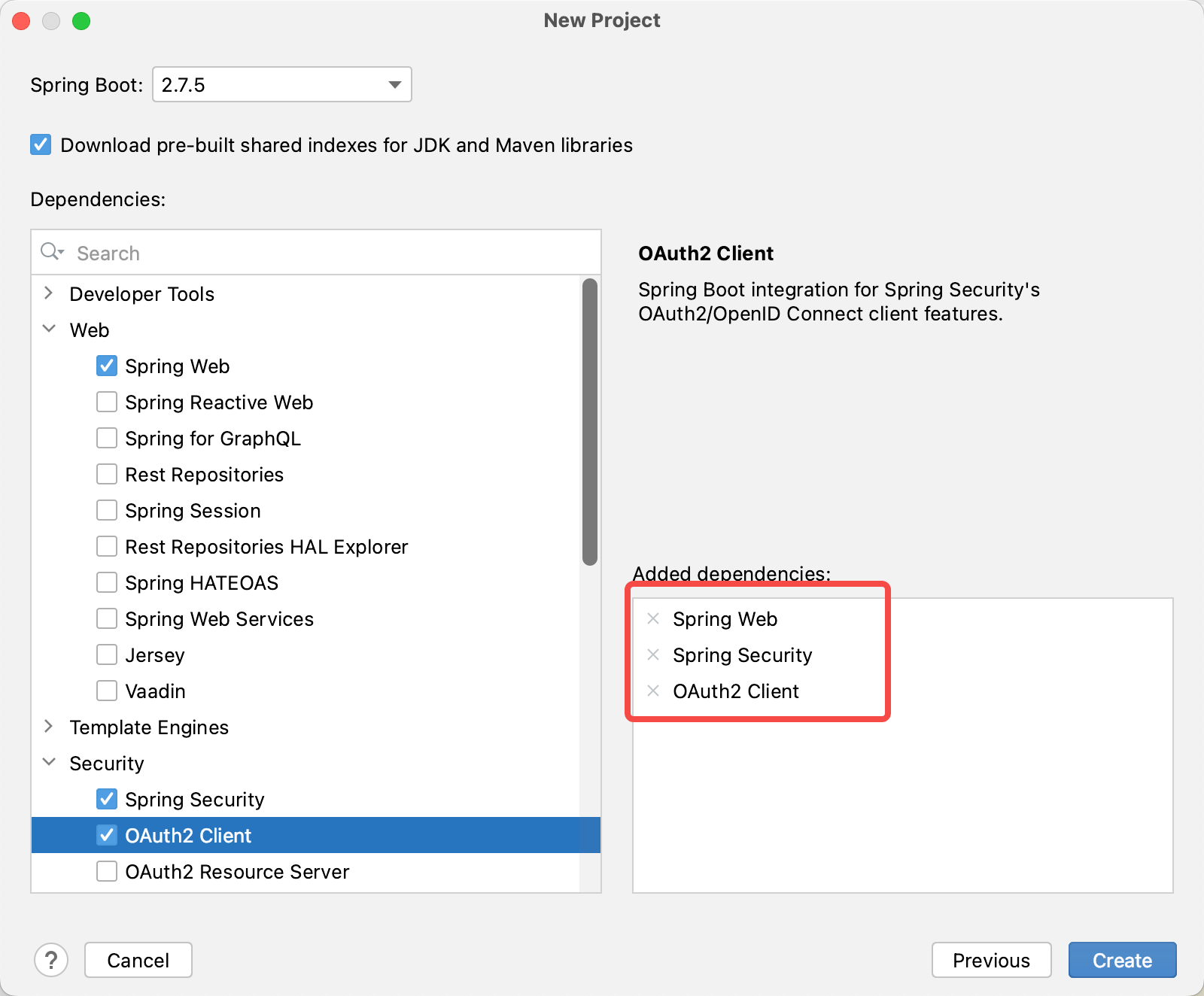Check OAuth2 Resource Server
Viewport: 1204px width, 996px height.
(107, 872)
